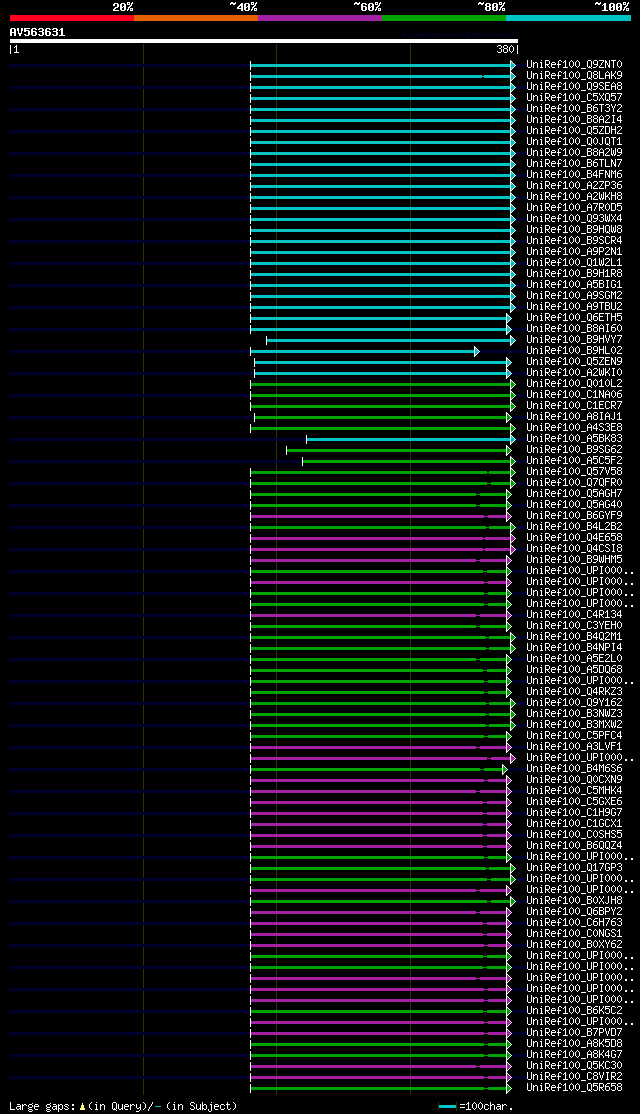Screen dimensions: 640x1114
Task: Select the UniRef100_B0XJH8 label
Action: pyautogui.click(x=575, y=901)
